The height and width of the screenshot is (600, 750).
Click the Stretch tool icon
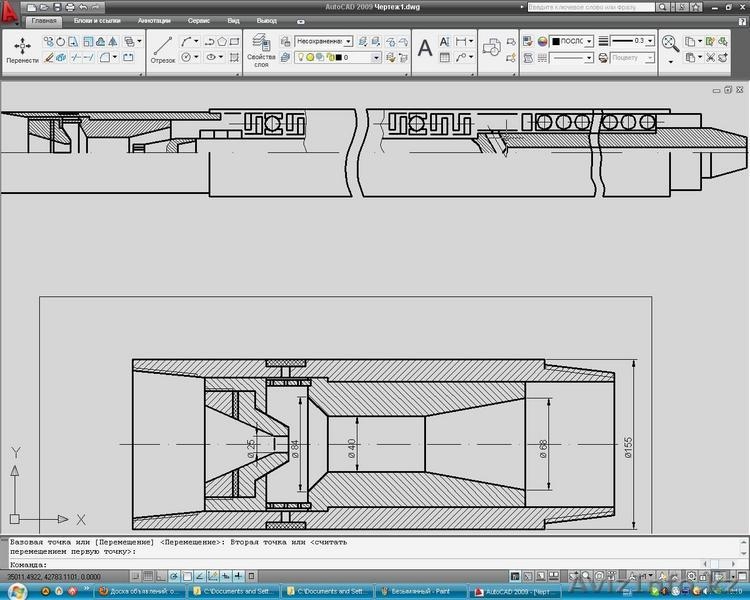(73, 42)
